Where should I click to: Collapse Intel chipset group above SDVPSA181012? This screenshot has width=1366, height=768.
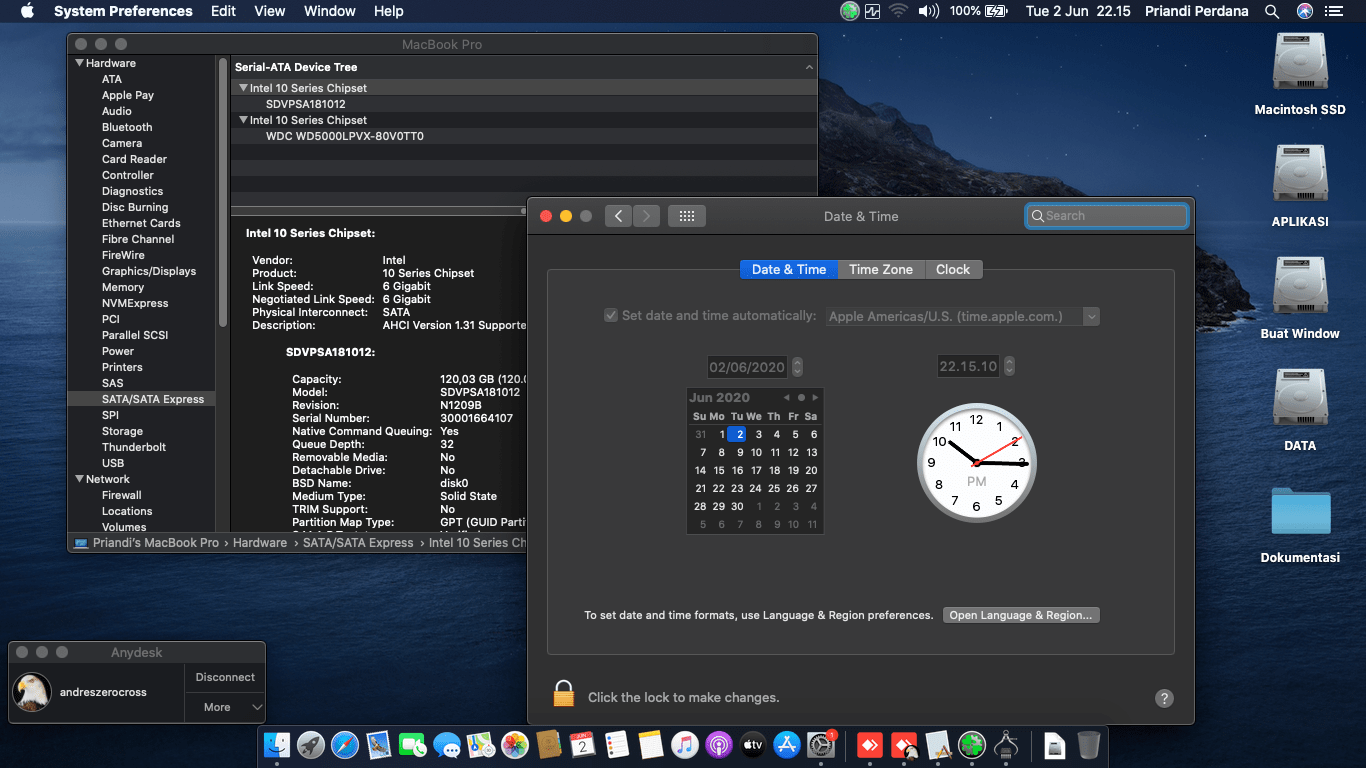243,88
